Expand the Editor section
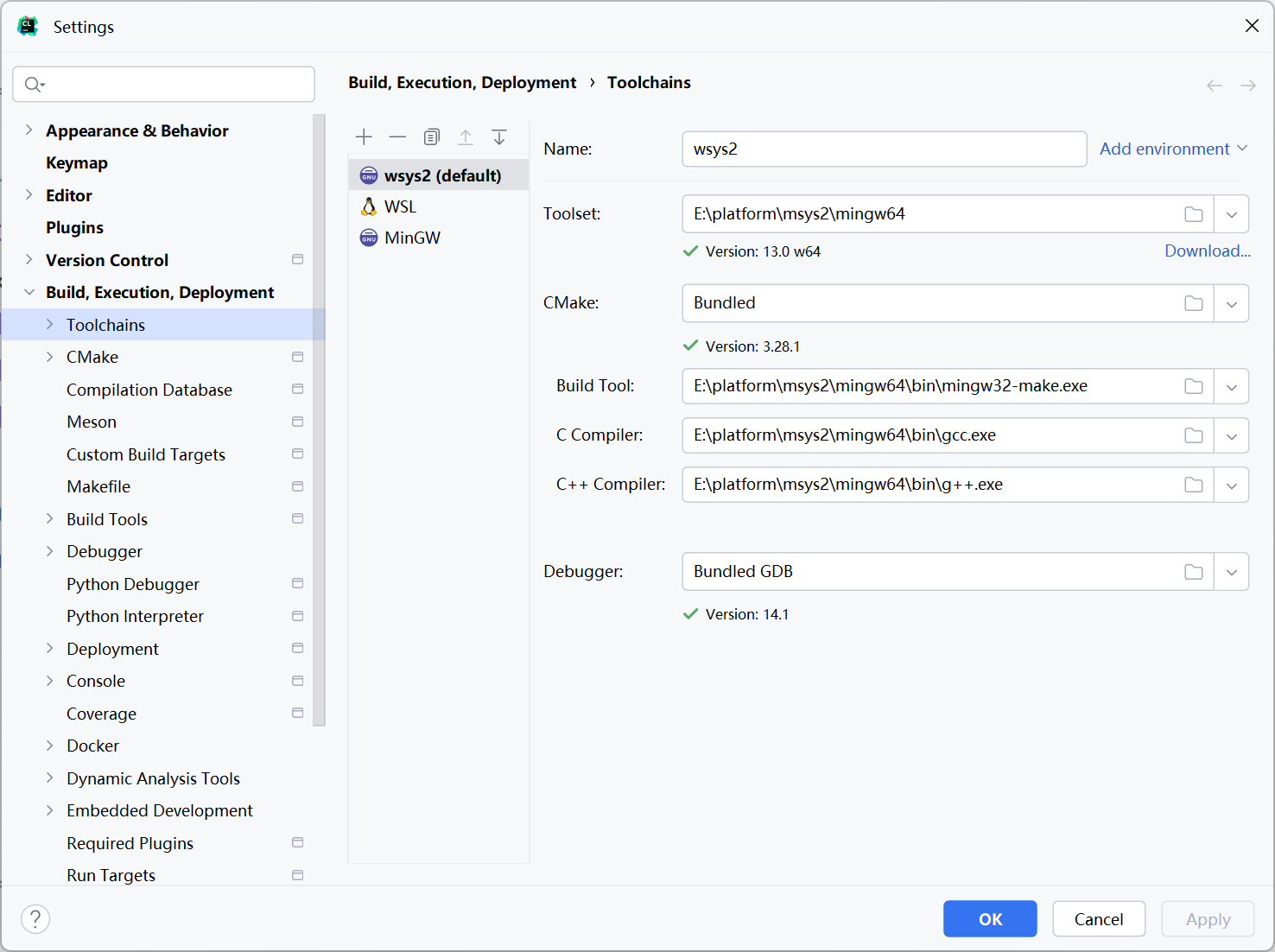This screenshot has height=952, width=1275. pyautogui.click(x=29, y=195)
